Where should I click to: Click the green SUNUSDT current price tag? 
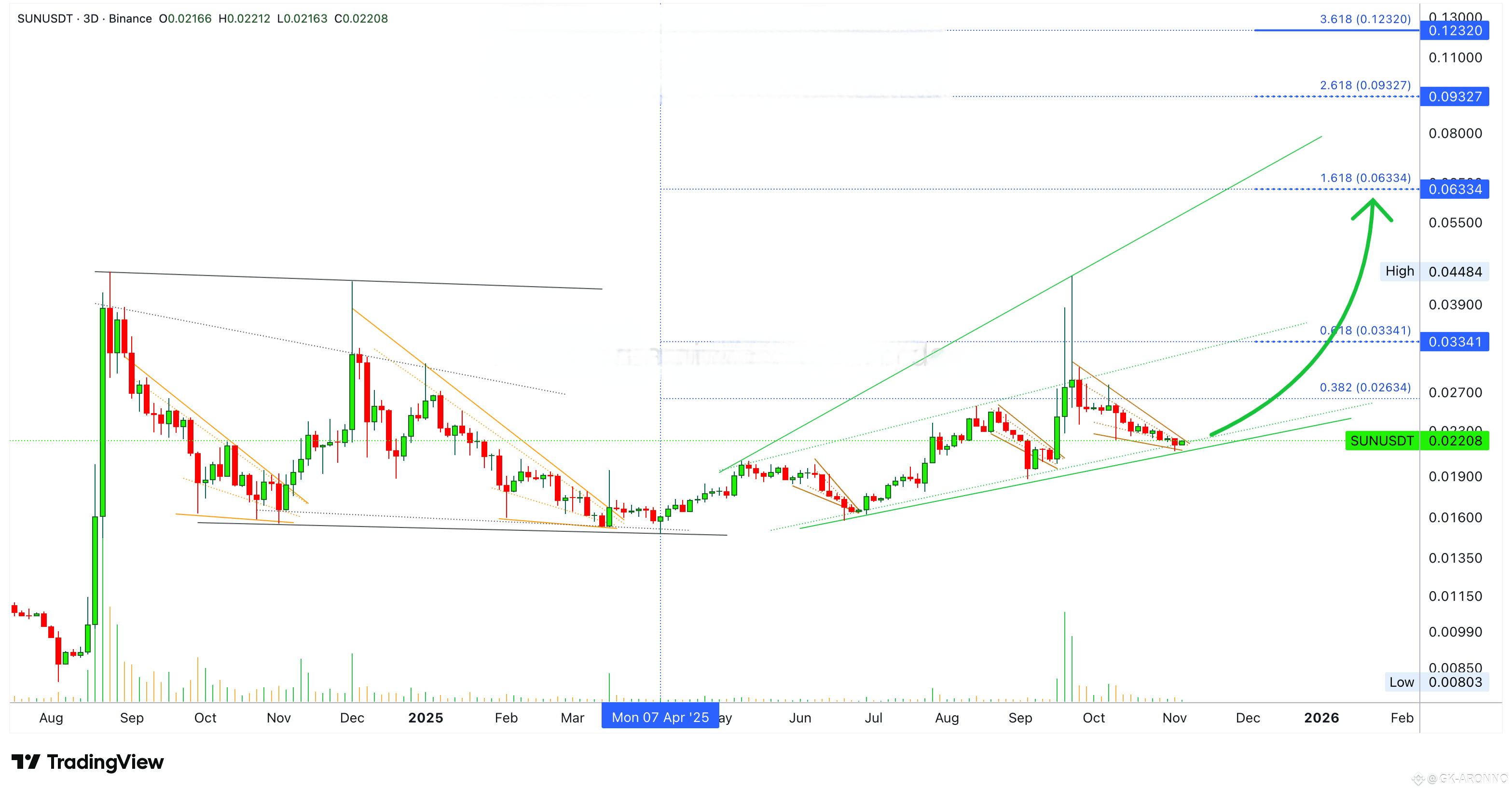pyautogui.click(x=1416, y=441)
